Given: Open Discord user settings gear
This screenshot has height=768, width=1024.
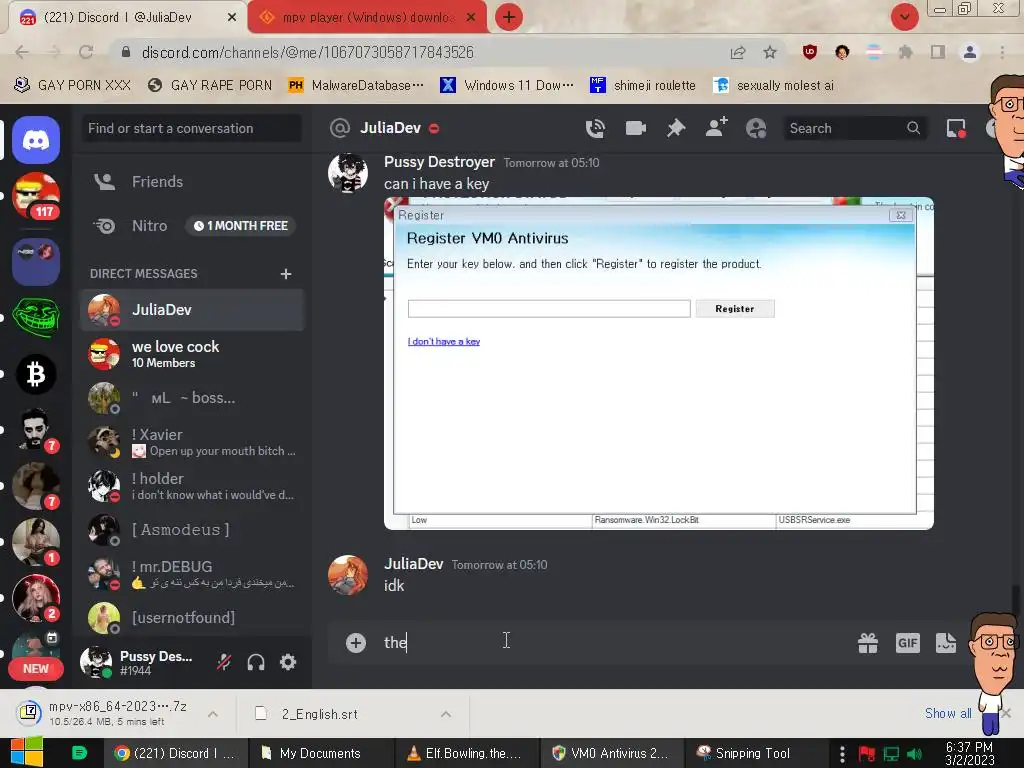Looking at the screenshot, I should pos(288,662).
